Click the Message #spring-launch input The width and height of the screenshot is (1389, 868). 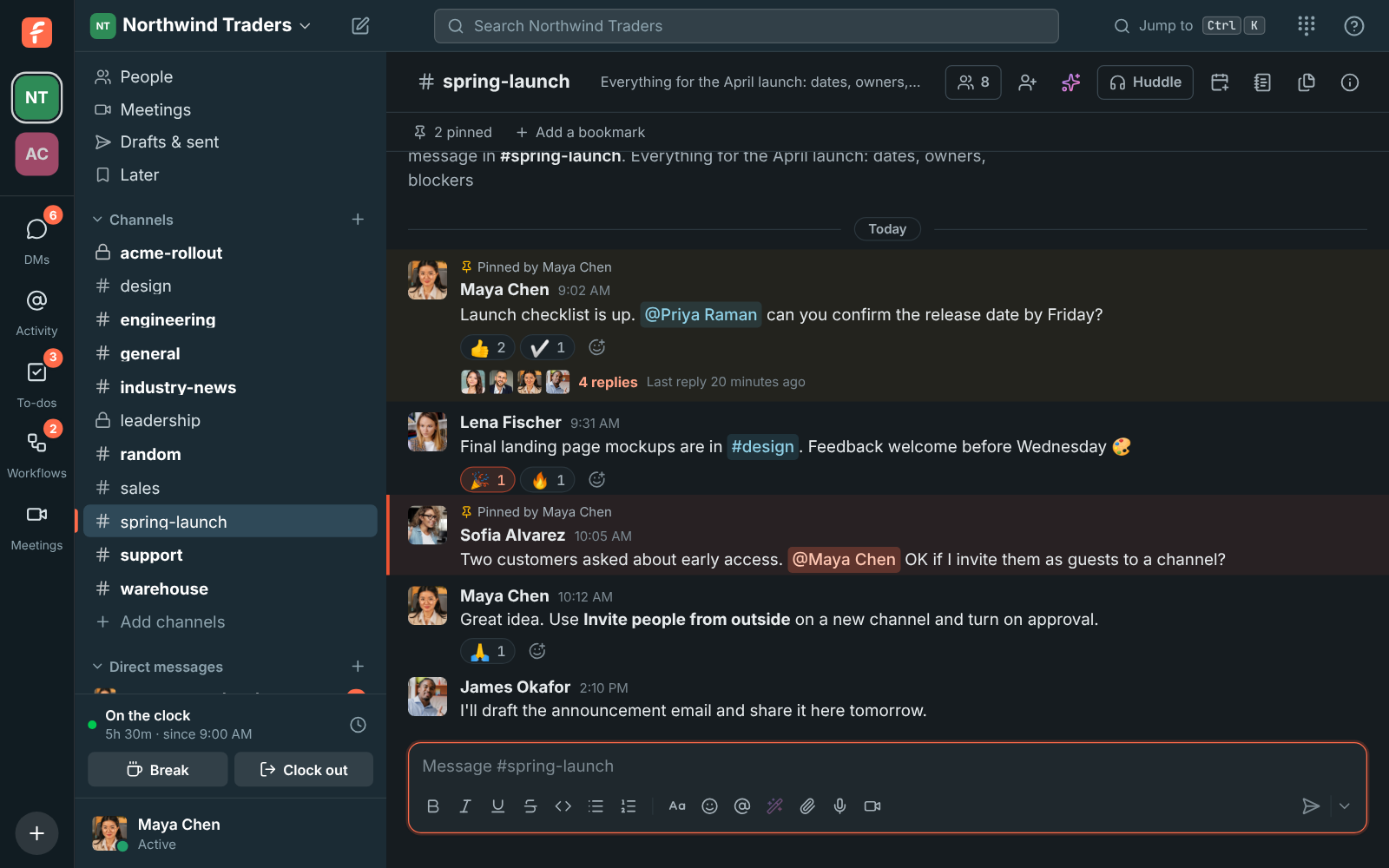point(886,766)
